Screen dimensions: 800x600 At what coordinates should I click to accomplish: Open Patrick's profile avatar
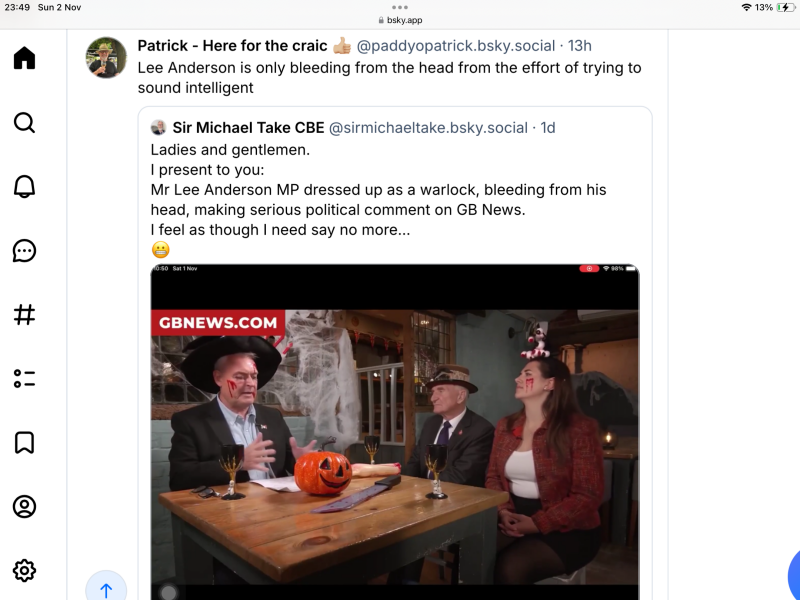tap(106, 57)
